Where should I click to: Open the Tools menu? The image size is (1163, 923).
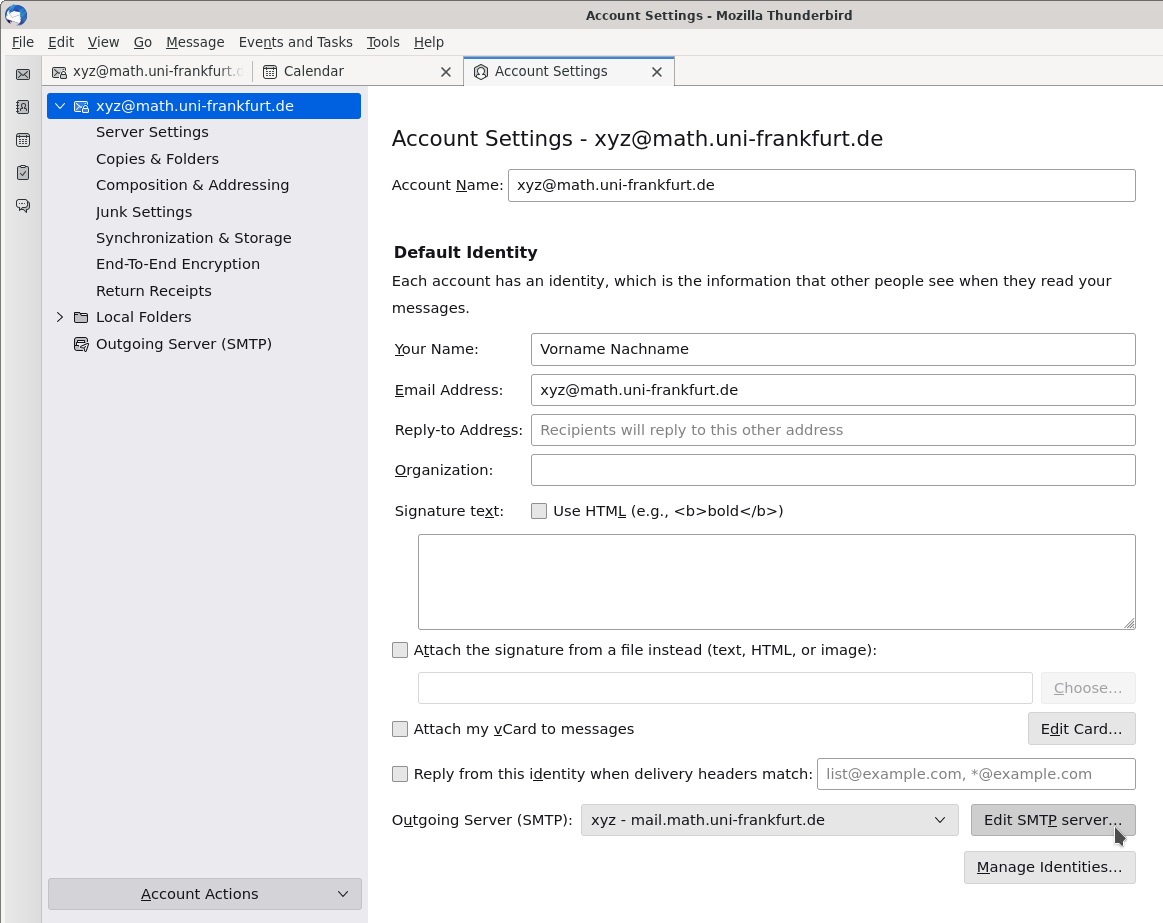(x=383, y=42)
